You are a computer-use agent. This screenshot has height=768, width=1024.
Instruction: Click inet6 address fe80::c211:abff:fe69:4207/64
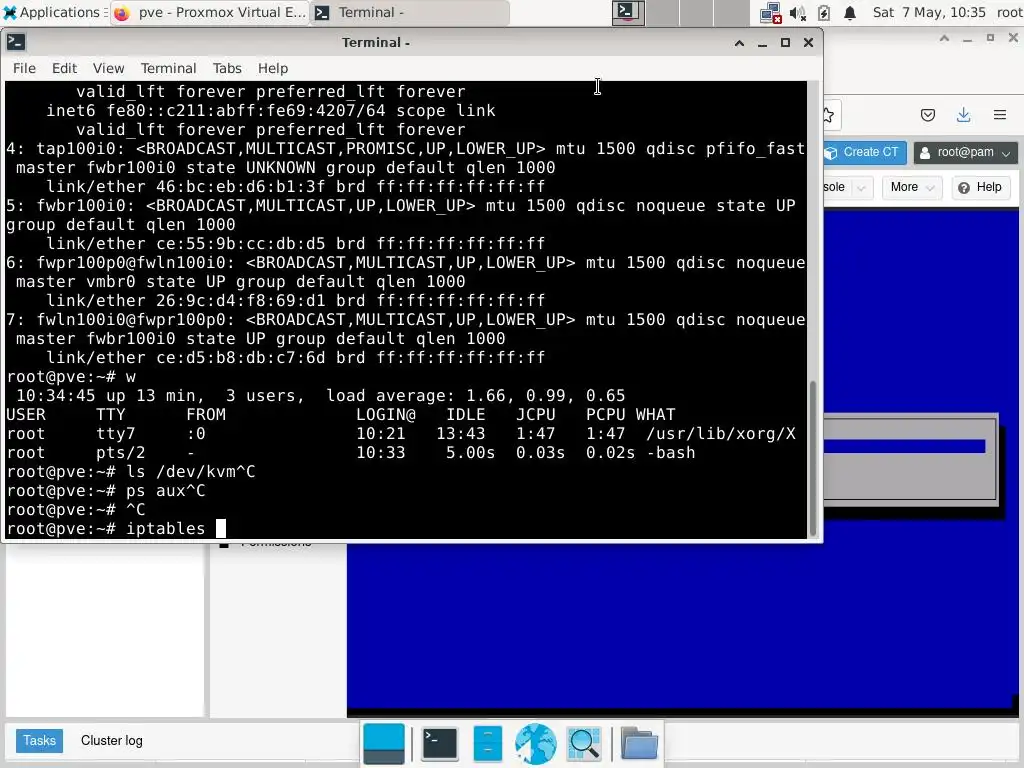point(246,111)
